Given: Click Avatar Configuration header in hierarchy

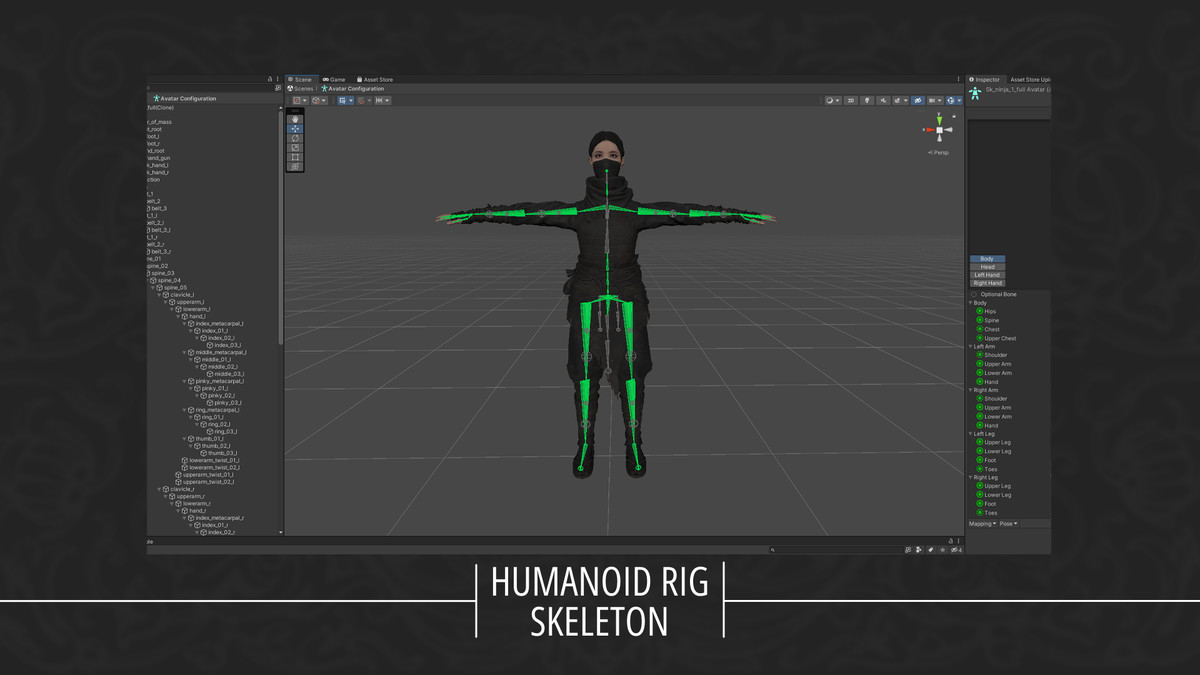Looking at the screenshot, I should pyautogui.click(x=184, y=98).
